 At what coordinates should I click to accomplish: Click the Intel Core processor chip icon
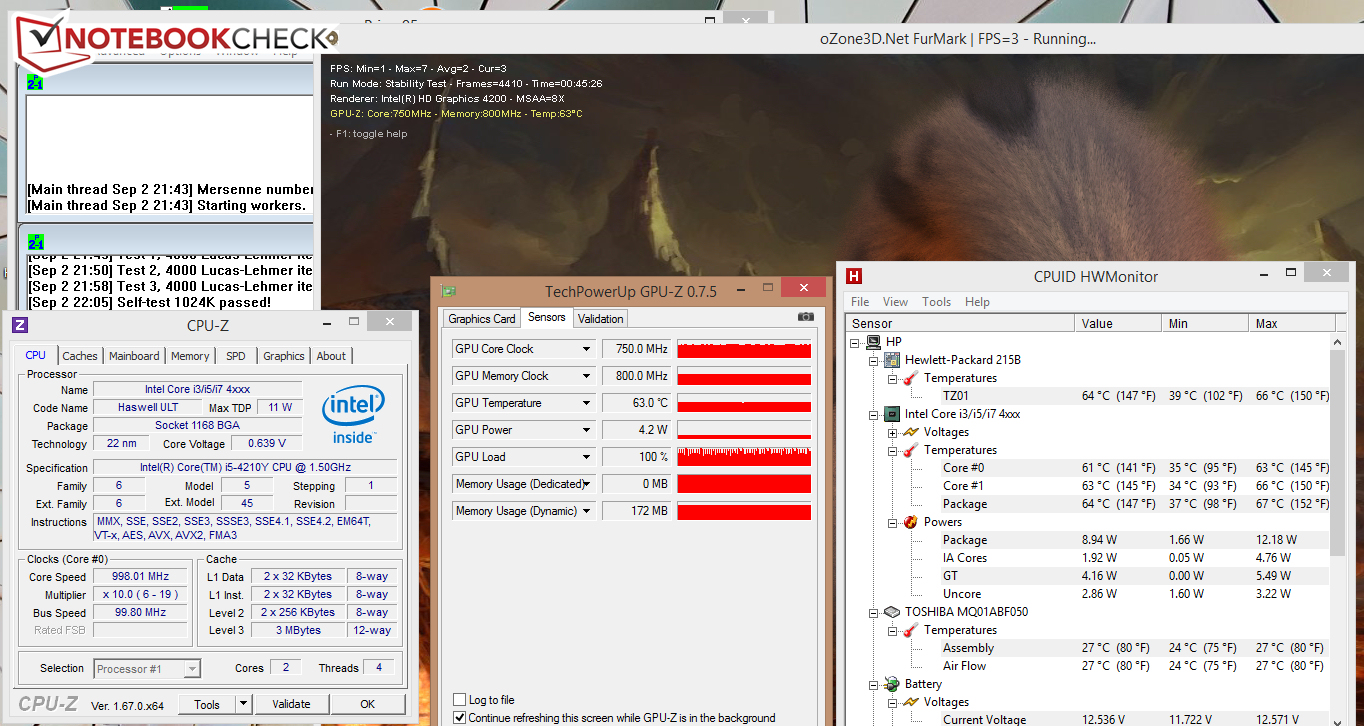click(x=892, y=414)
